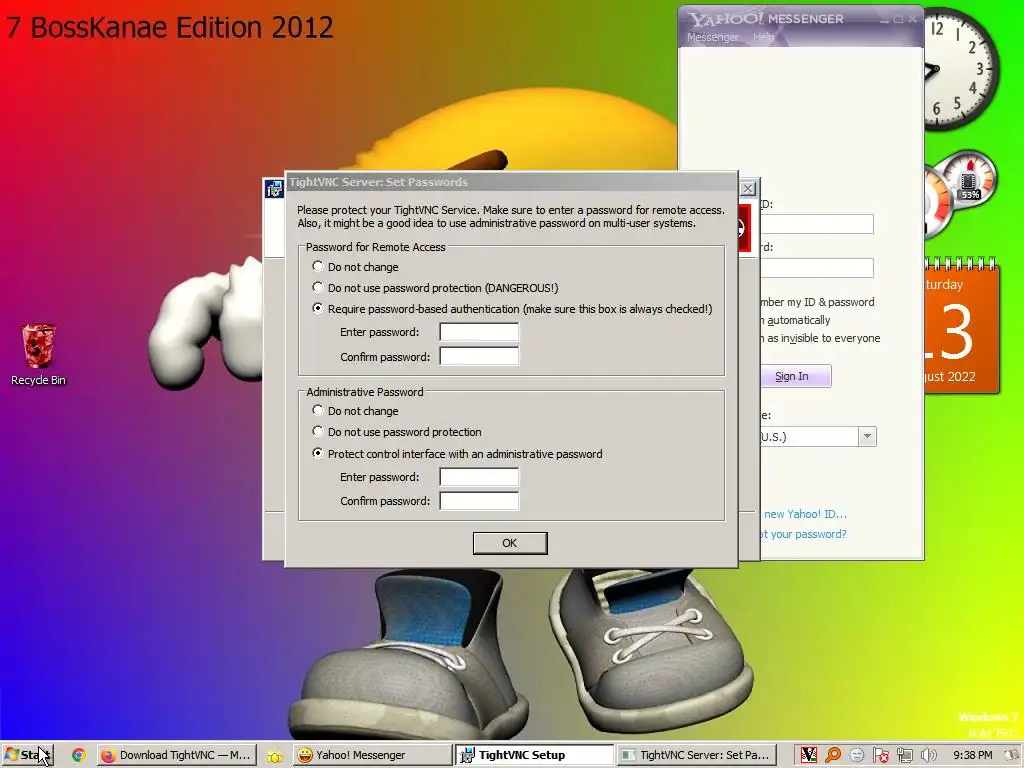Switch to TightVNC Server: Set Passwords taskbar button
This screenshot has height=768, width=1024.
pyautogui.click(x=697, y=755)
